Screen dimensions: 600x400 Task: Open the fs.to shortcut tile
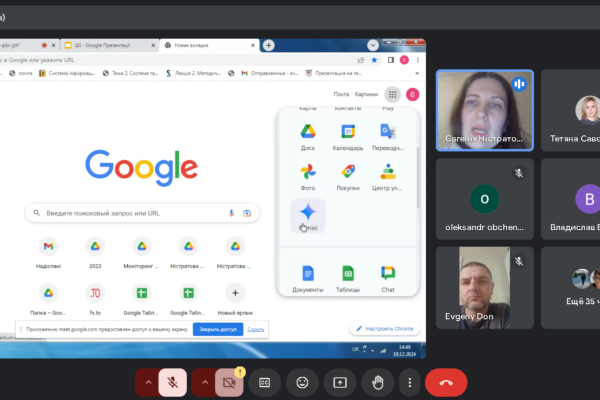point(95,299)
